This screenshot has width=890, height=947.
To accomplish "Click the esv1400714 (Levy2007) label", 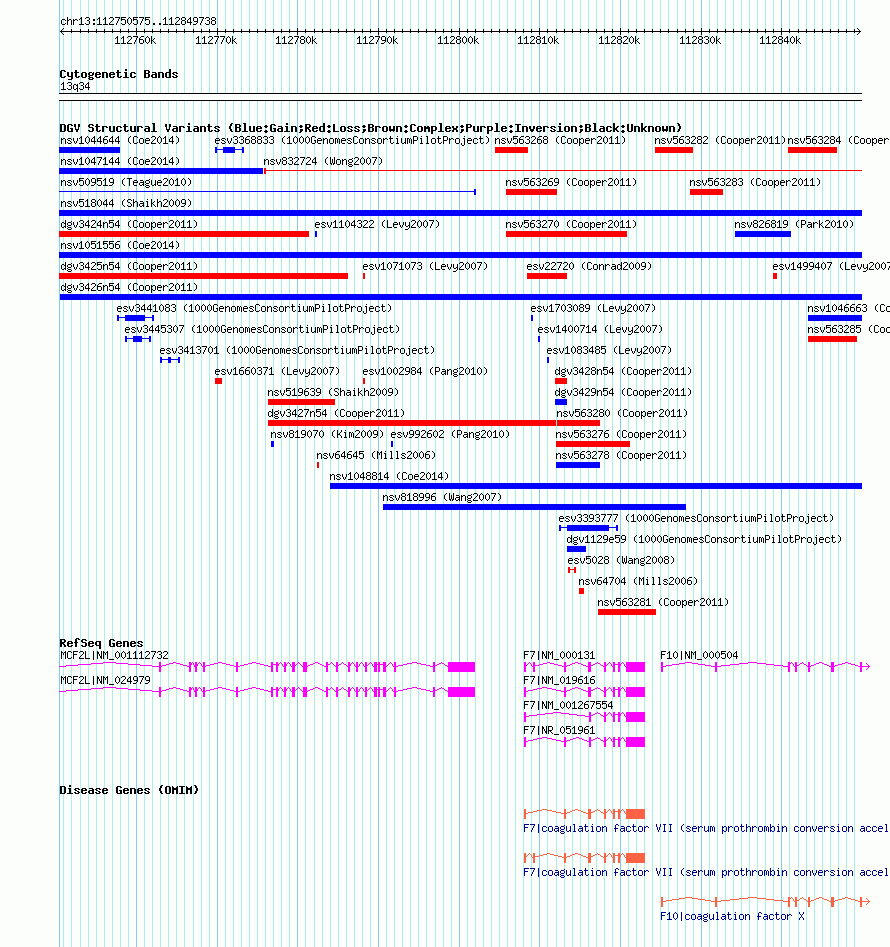I will (600, 330).
